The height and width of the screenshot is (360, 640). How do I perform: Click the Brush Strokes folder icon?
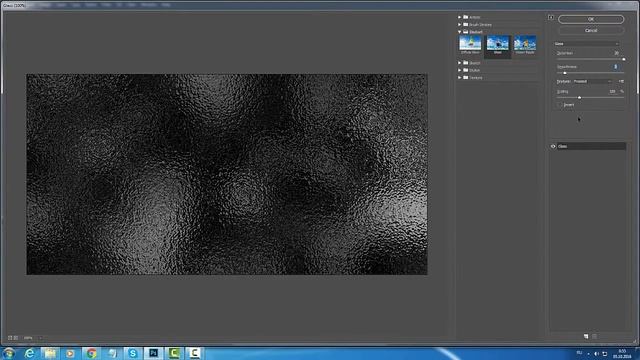(466, 24)
